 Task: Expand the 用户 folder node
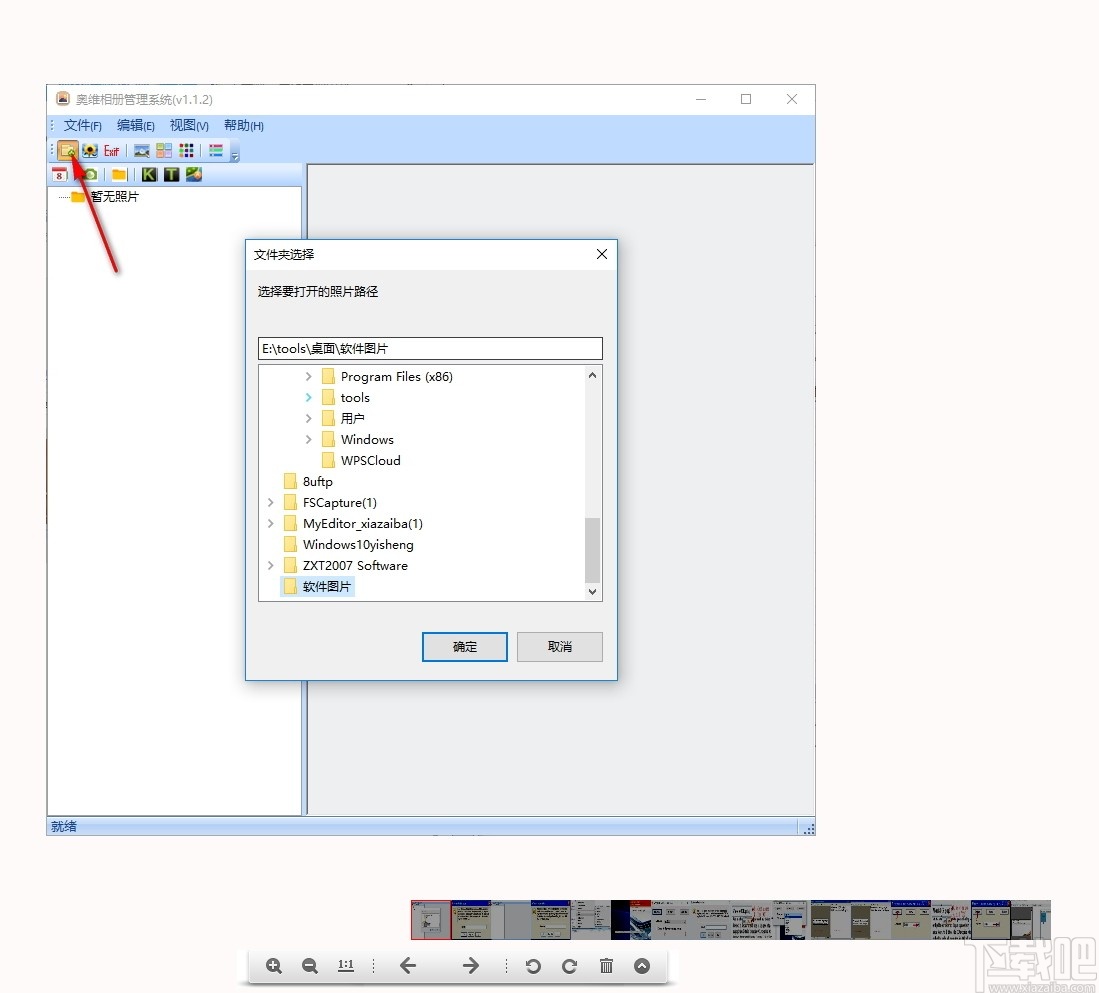pos(308,418)
